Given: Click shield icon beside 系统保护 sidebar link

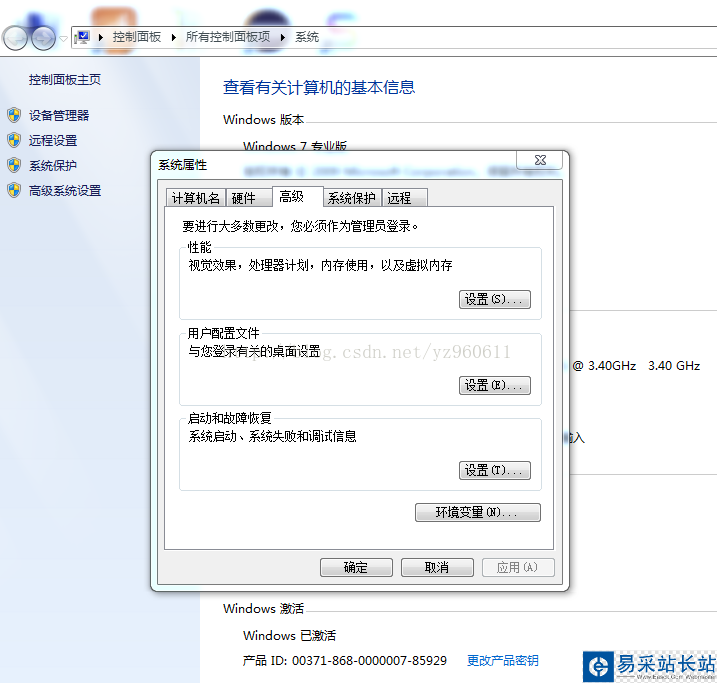Looking at the screenshot, I should coord(14,165).
